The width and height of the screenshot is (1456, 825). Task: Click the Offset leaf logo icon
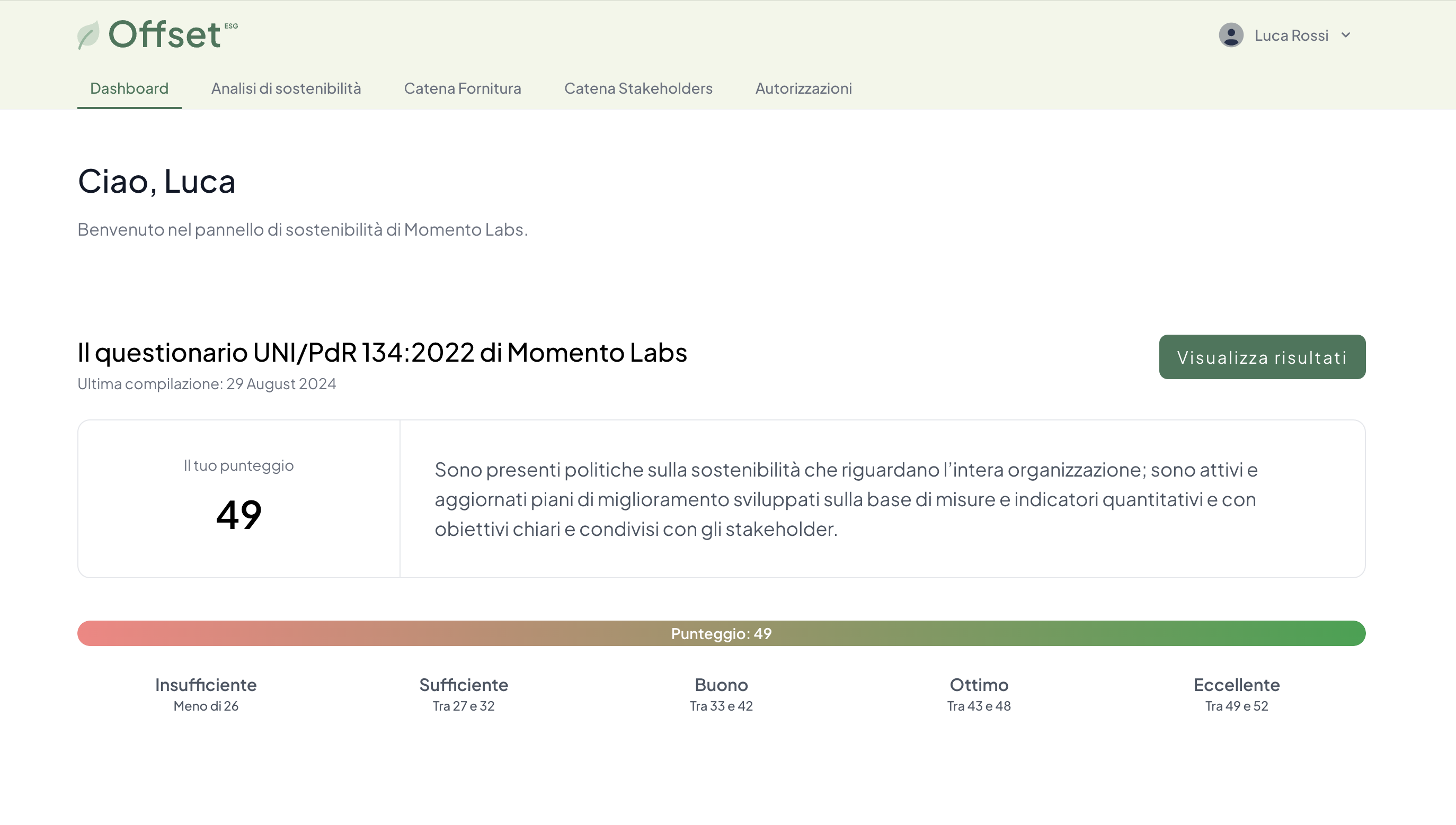coord(88,35)
